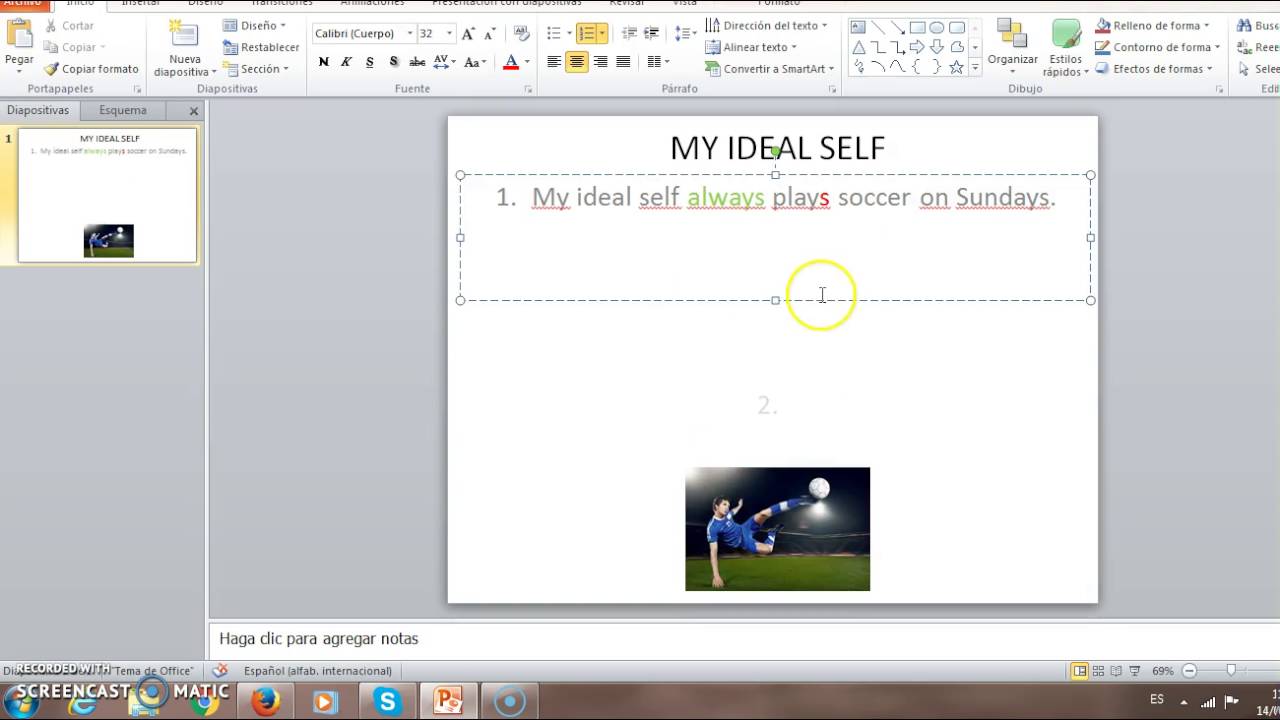Toggle italic K formatting
The height and width of the screenshot is (720, 1280).
tap(346, 62)
